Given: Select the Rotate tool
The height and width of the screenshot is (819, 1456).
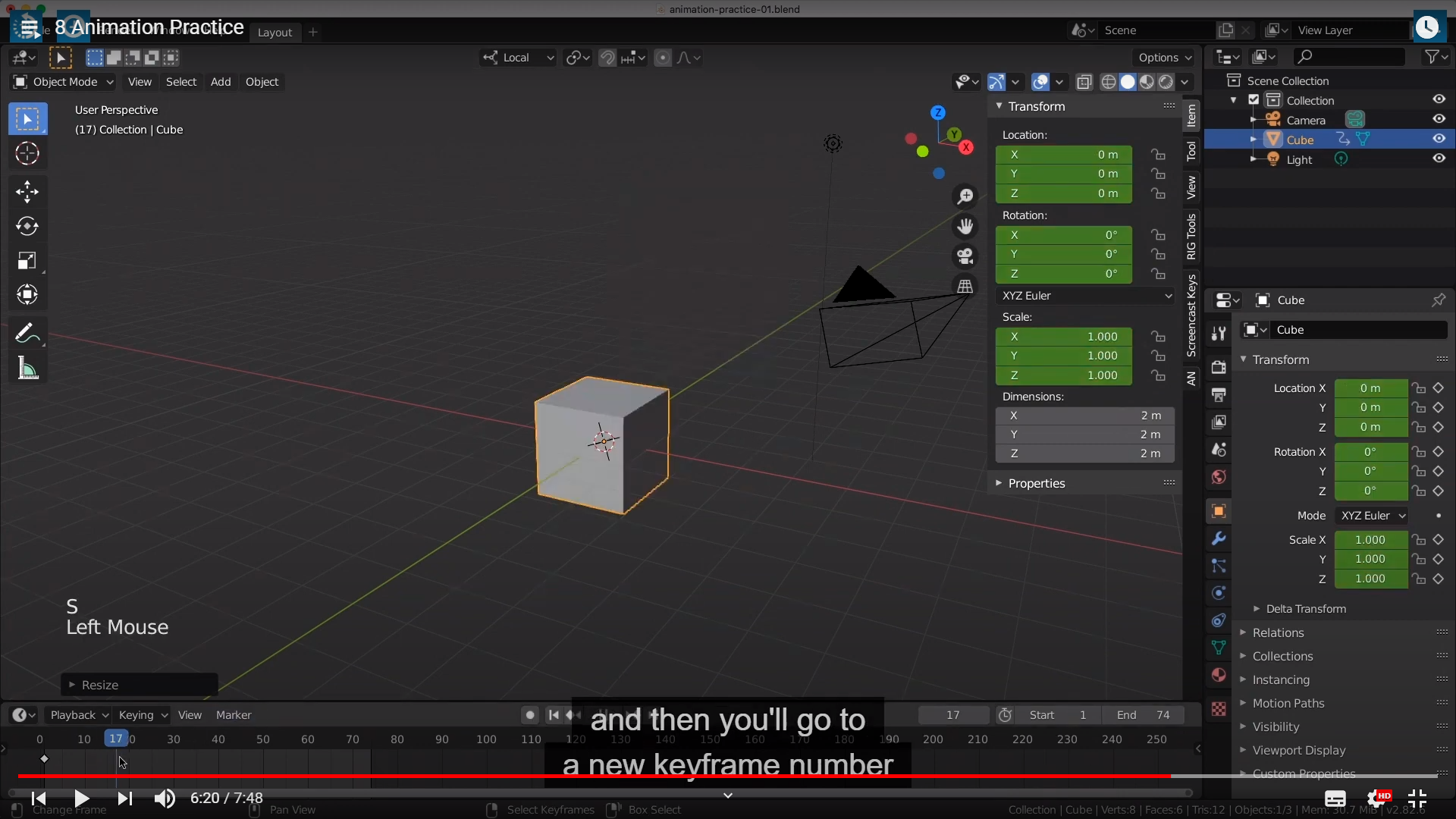Looking at the screenshot, I should (x=27, y=226).
